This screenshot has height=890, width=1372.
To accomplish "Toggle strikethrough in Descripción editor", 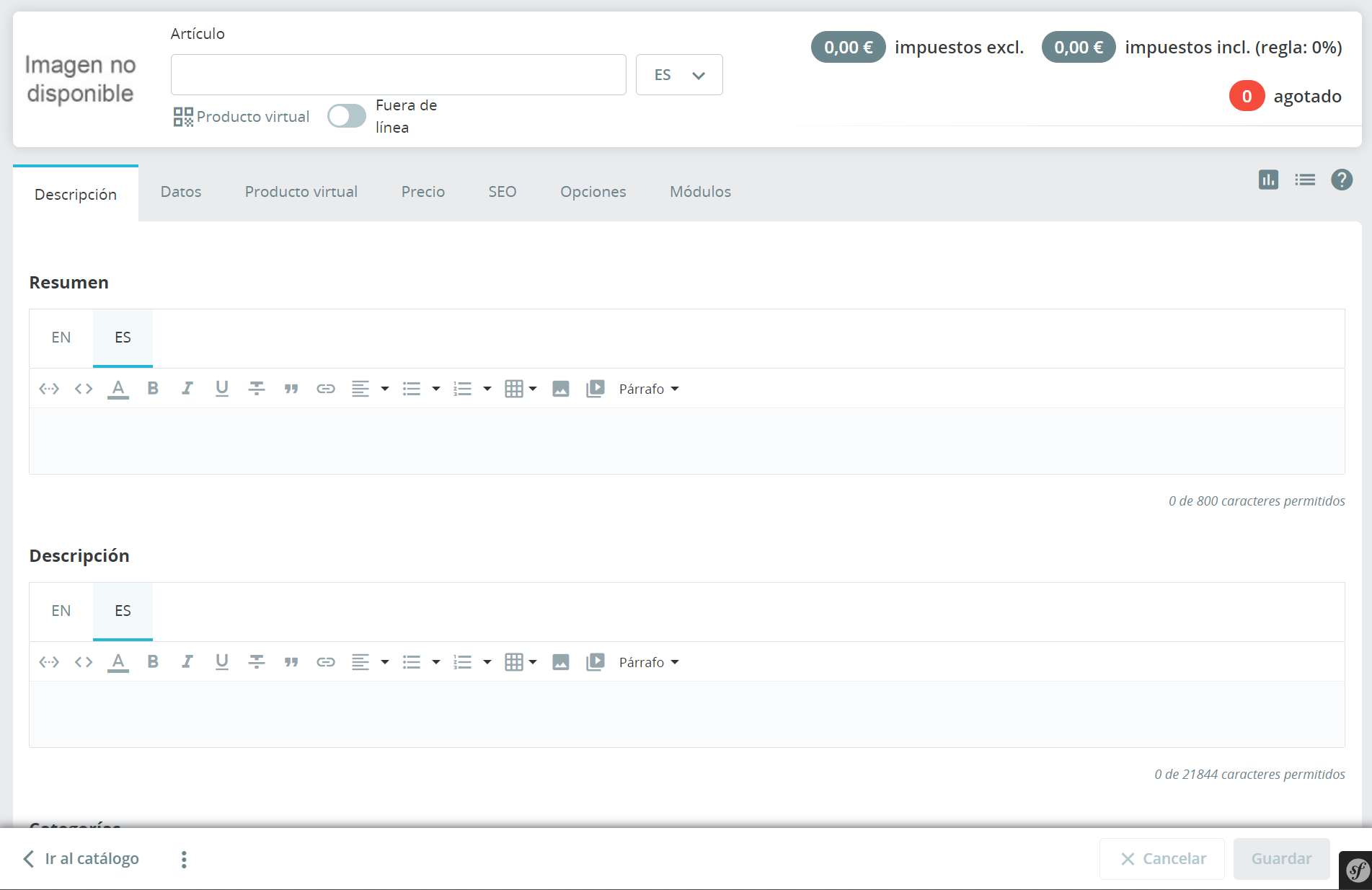I will click(x=257, y=662).
